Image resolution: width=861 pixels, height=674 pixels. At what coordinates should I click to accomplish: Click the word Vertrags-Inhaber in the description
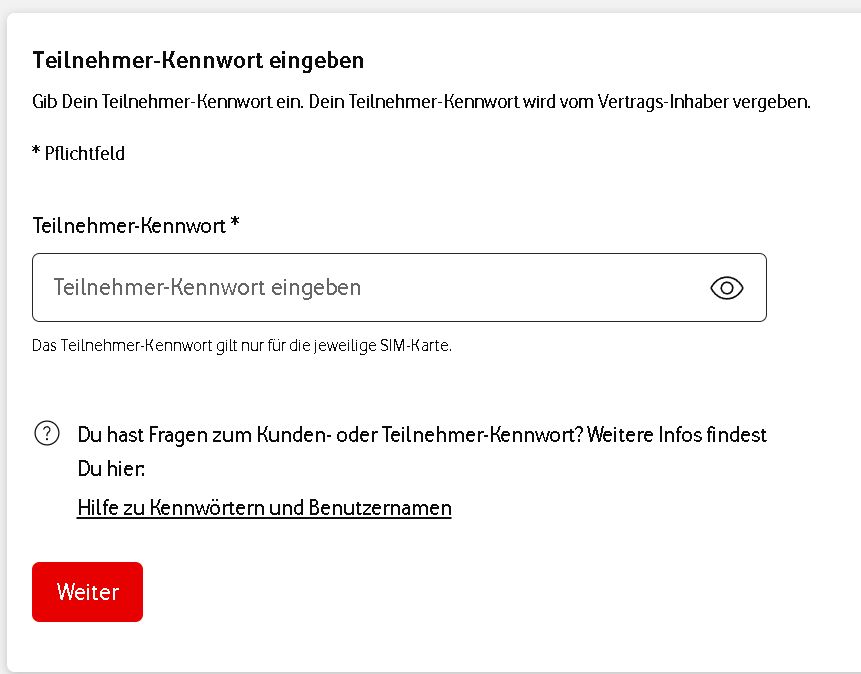point(671,102)
